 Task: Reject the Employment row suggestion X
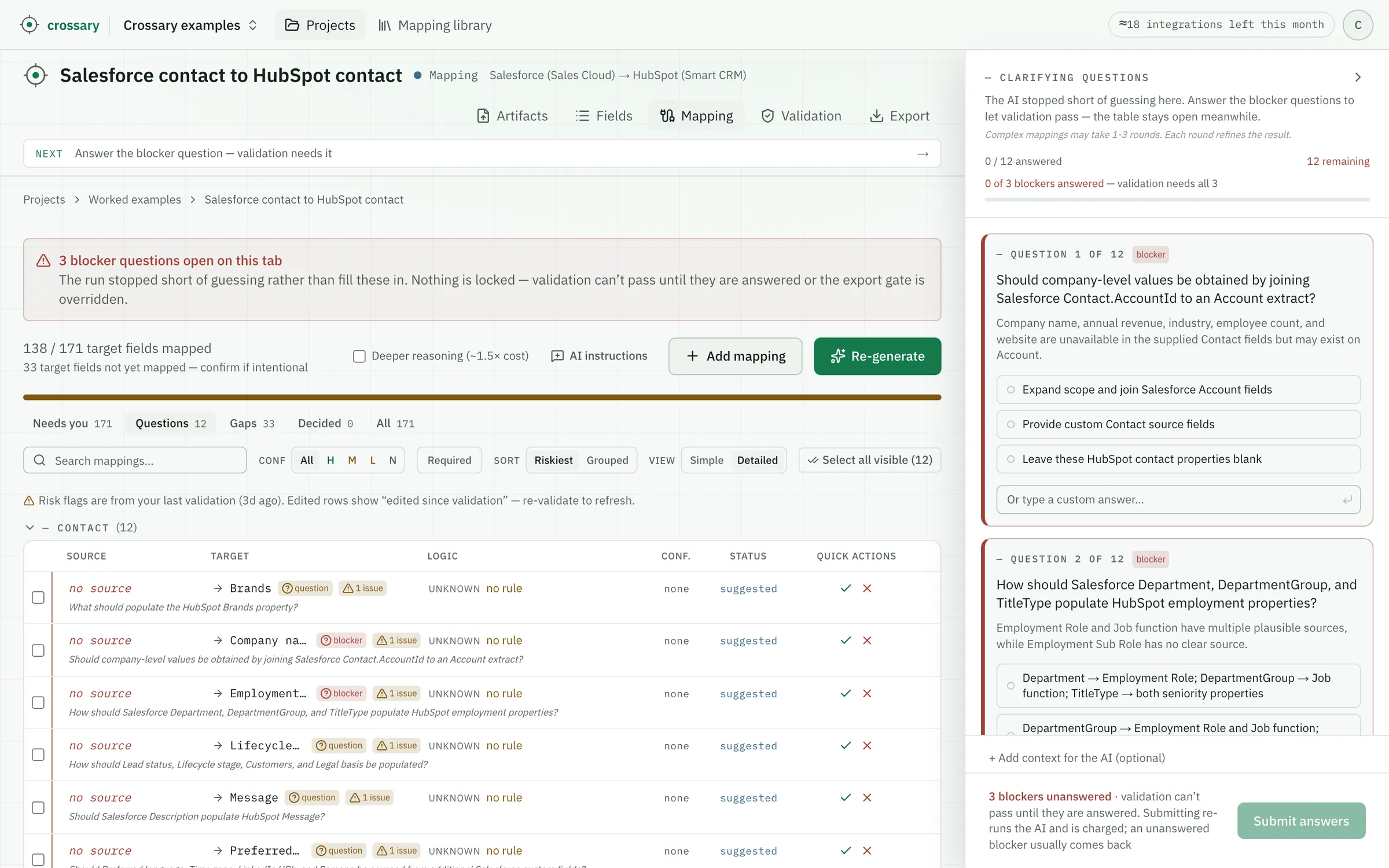click(867, 693)
